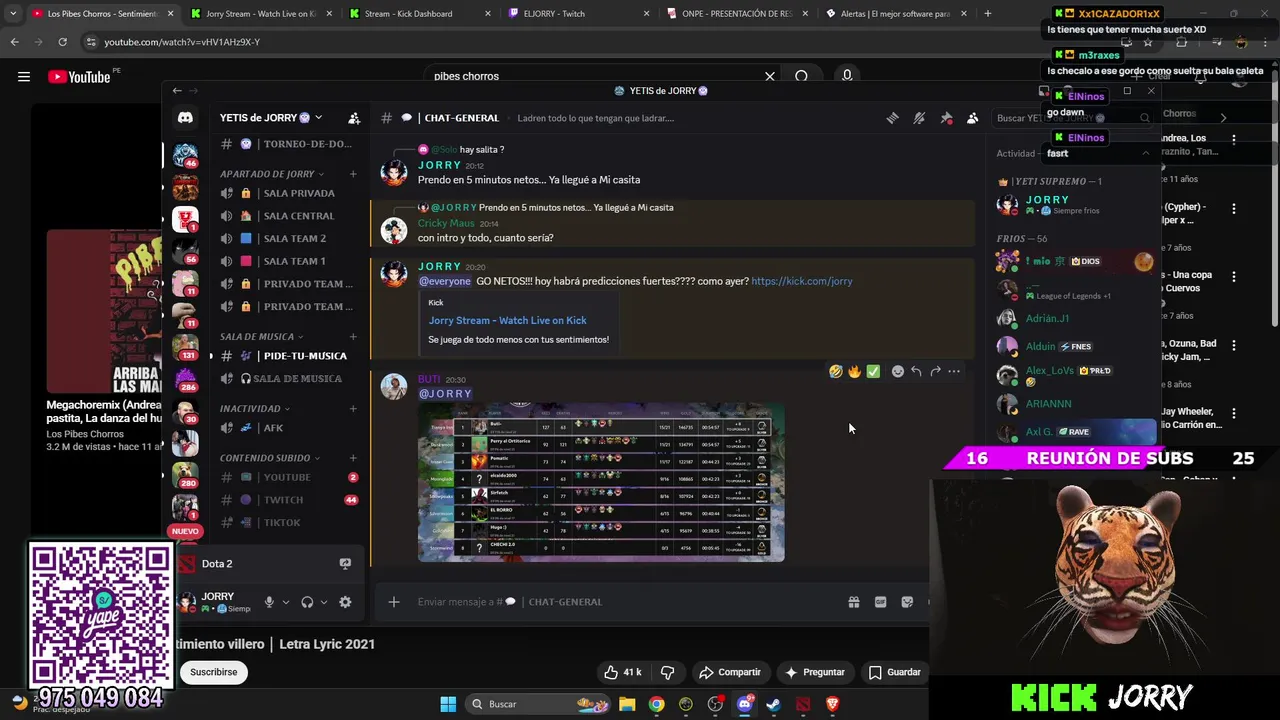
Task: Toggle Discord microphone mute
Action: [269, 602]
